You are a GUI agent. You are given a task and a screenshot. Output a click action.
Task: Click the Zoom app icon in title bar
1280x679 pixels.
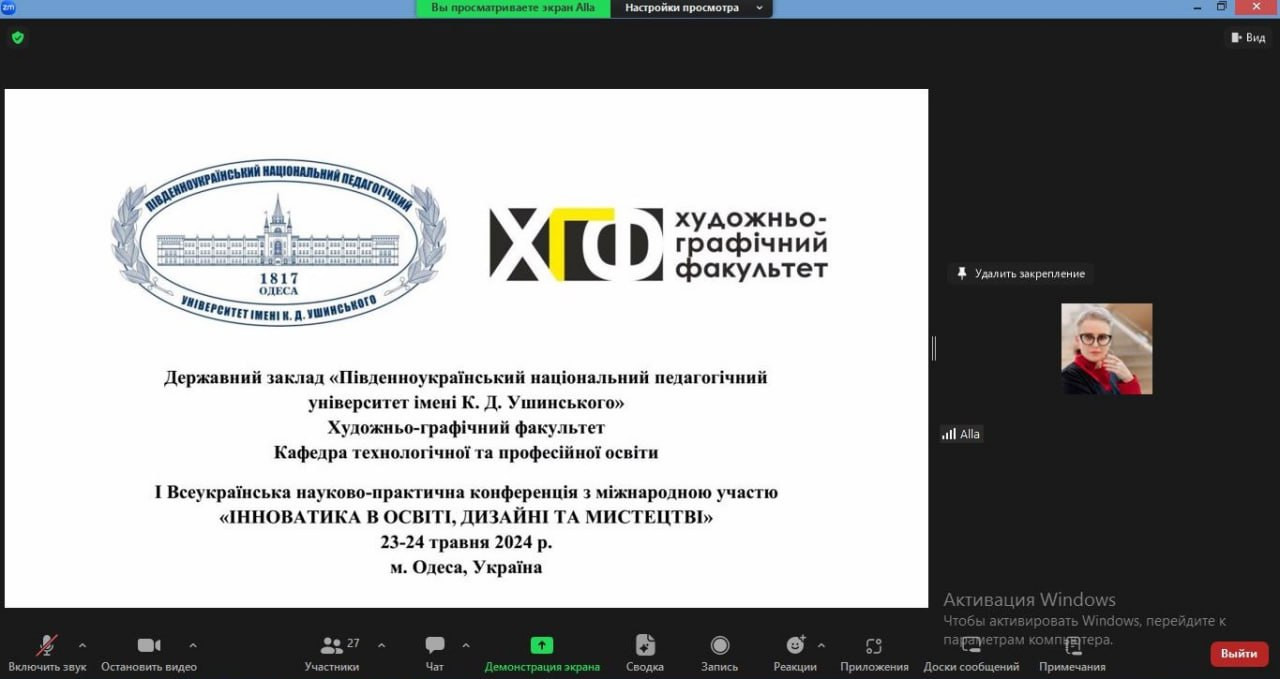(8, 7)
